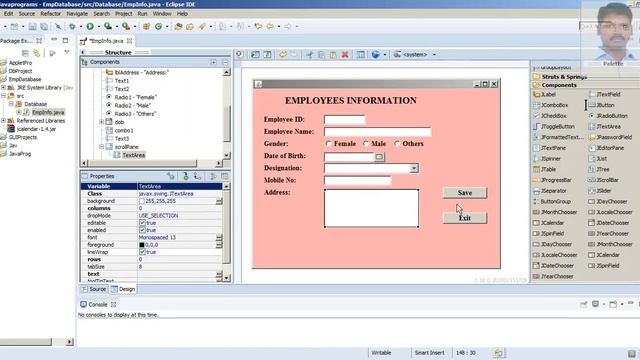Select Radio1 - "Female" in component tree

(131, 97)
